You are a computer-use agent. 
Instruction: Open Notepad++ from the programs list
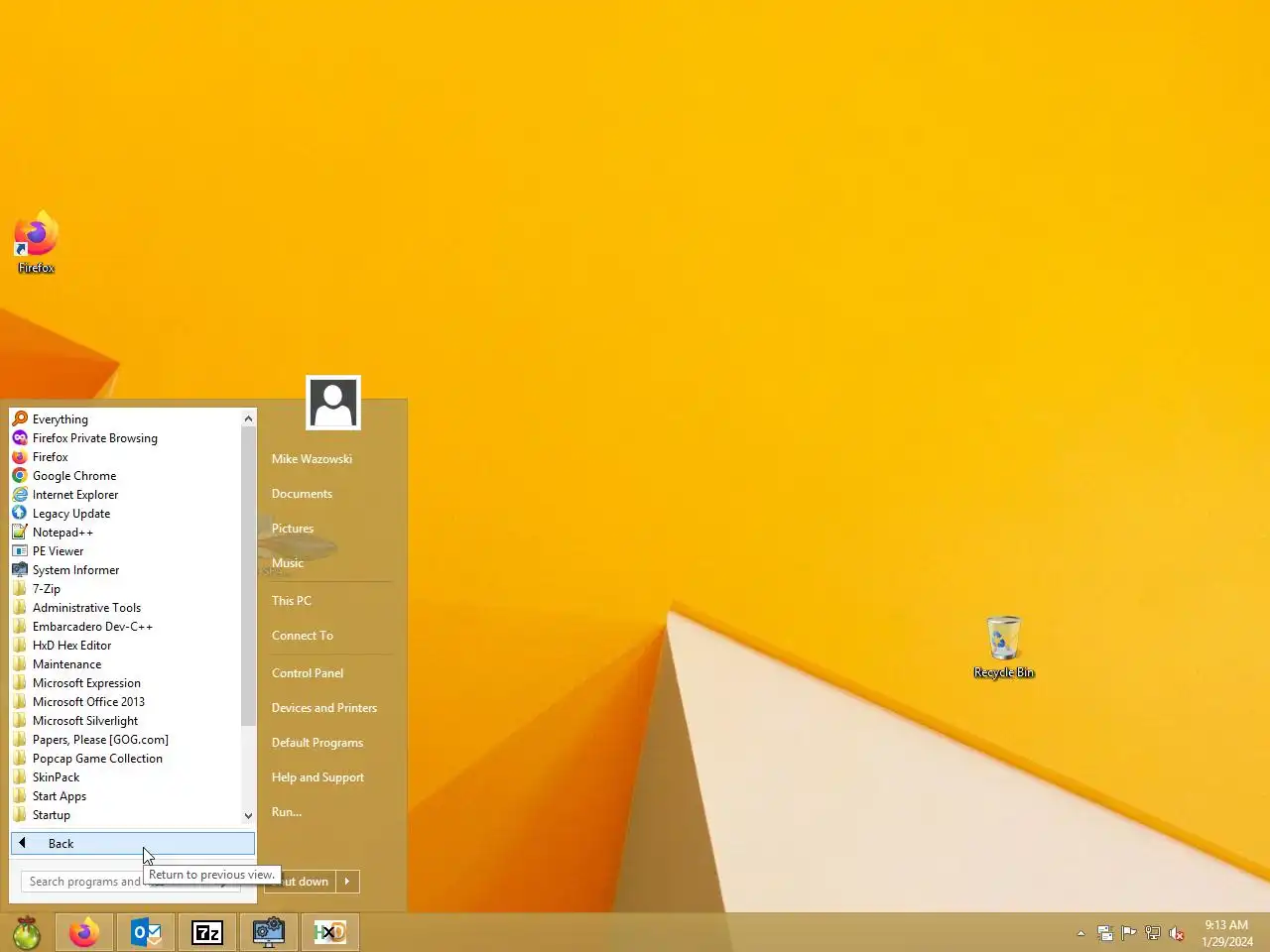pos(125,533)
